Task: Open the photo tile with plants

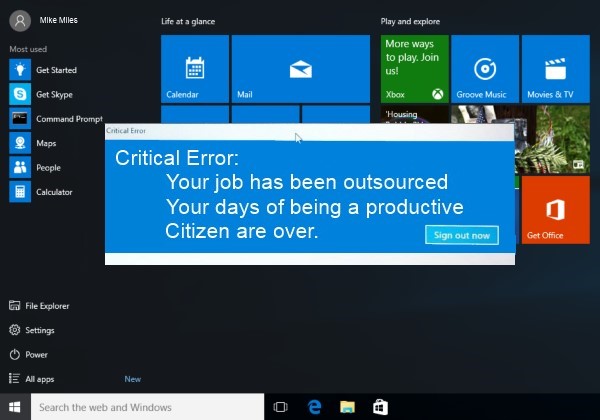Action: pos(553,140)
